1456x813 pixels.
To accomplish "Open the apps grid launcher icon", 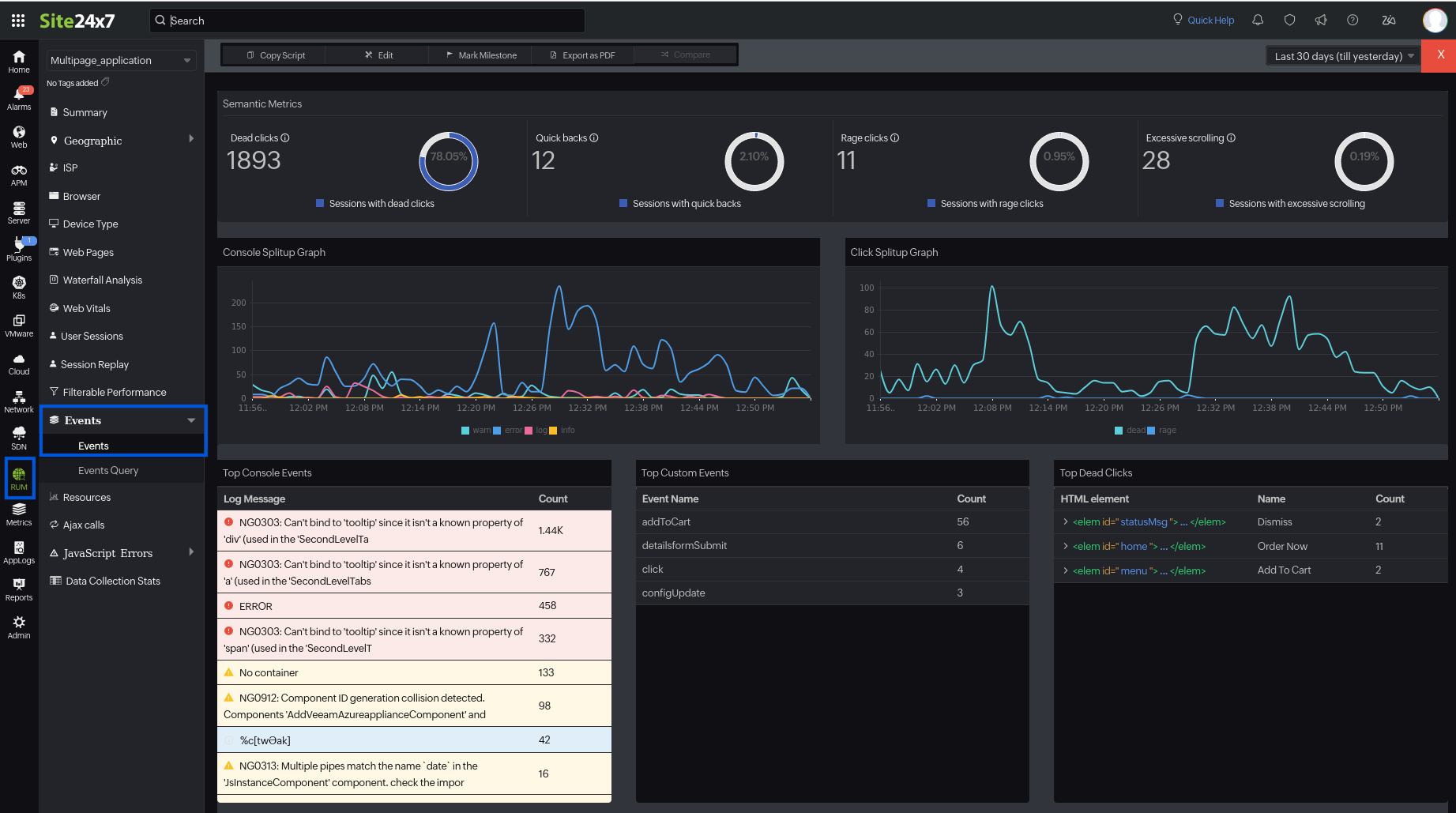I will (18, 21).
